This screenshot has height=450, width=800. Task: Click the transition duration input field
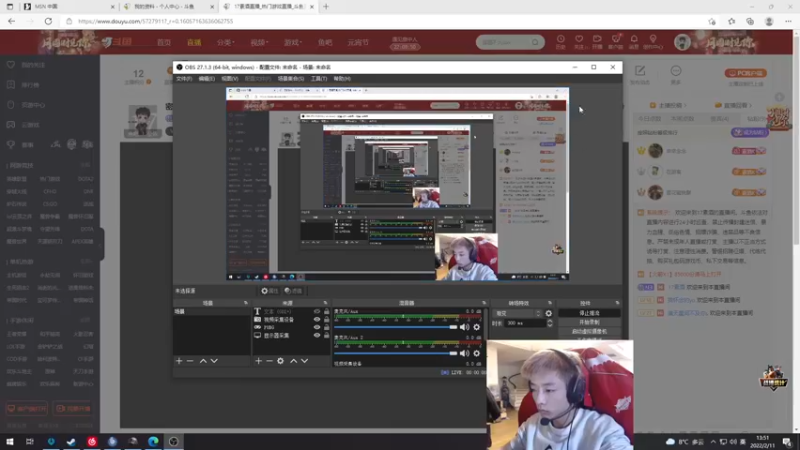pos(524,323)
